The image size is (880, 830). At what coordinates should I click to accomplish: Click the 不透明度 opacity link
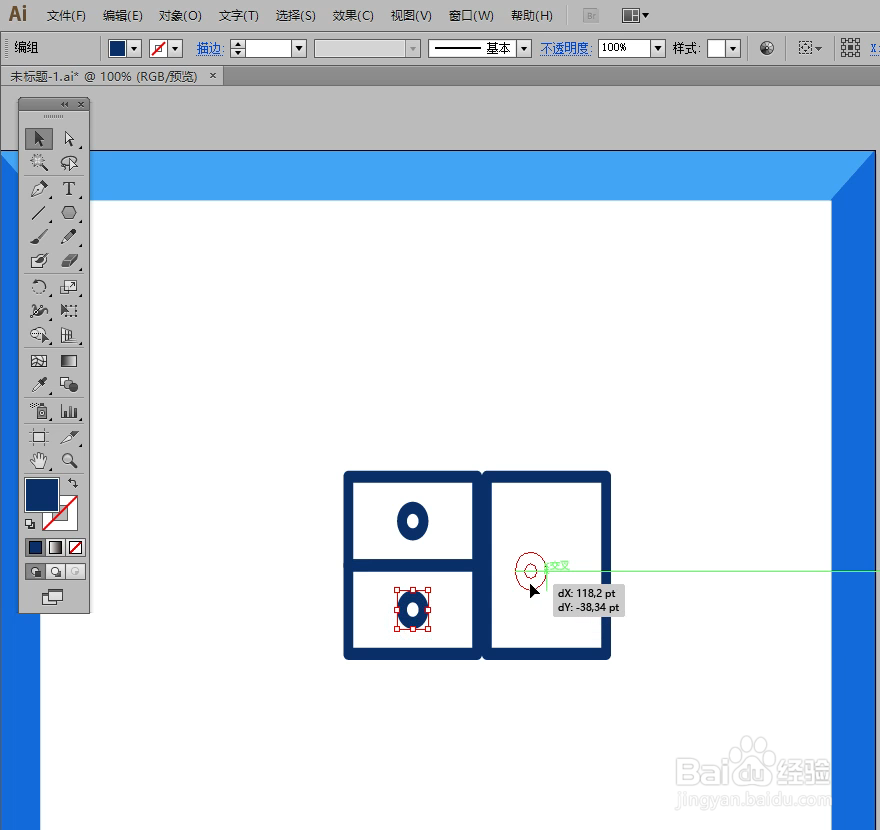(x=566, y=49)
